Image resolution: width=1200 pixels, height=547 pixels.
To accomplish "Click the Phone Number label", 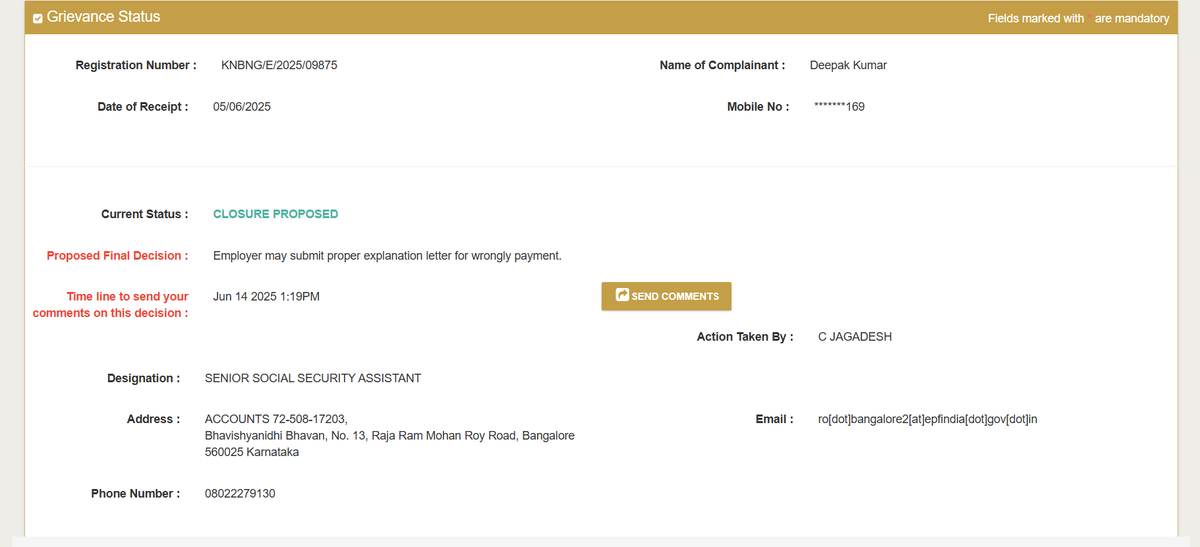I will pyautogui.click(x=136, y=494).
